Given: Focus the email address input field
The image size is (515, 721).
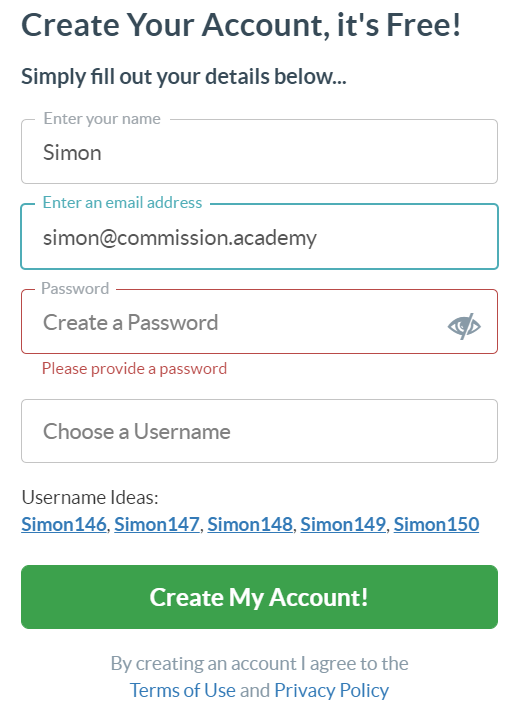Looking at the screenshot, I should pyautogui.click(x=259, y=237).
